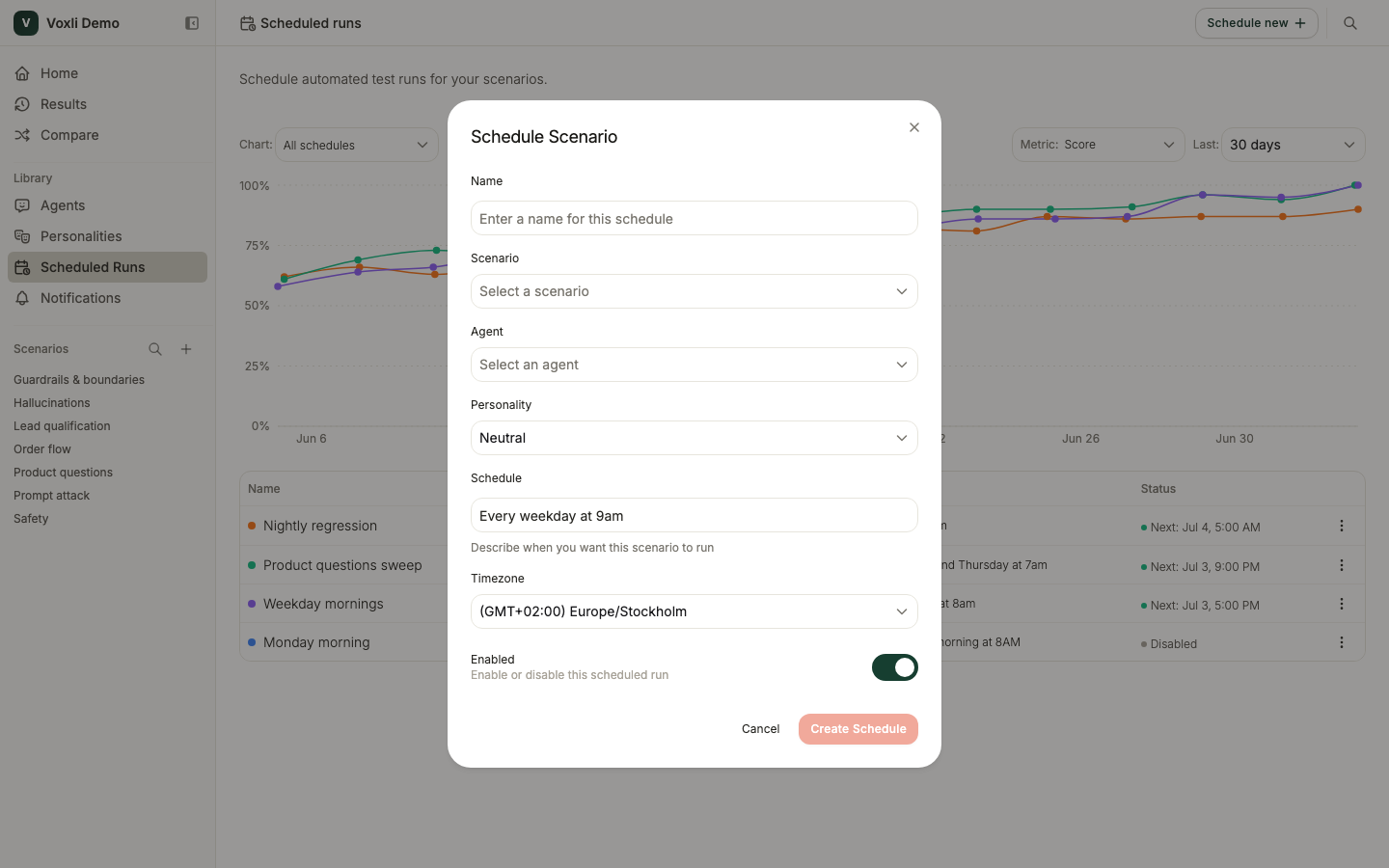Collapse the sidebar panel icon
The image size is (1389, 868).
coord(192,23)
